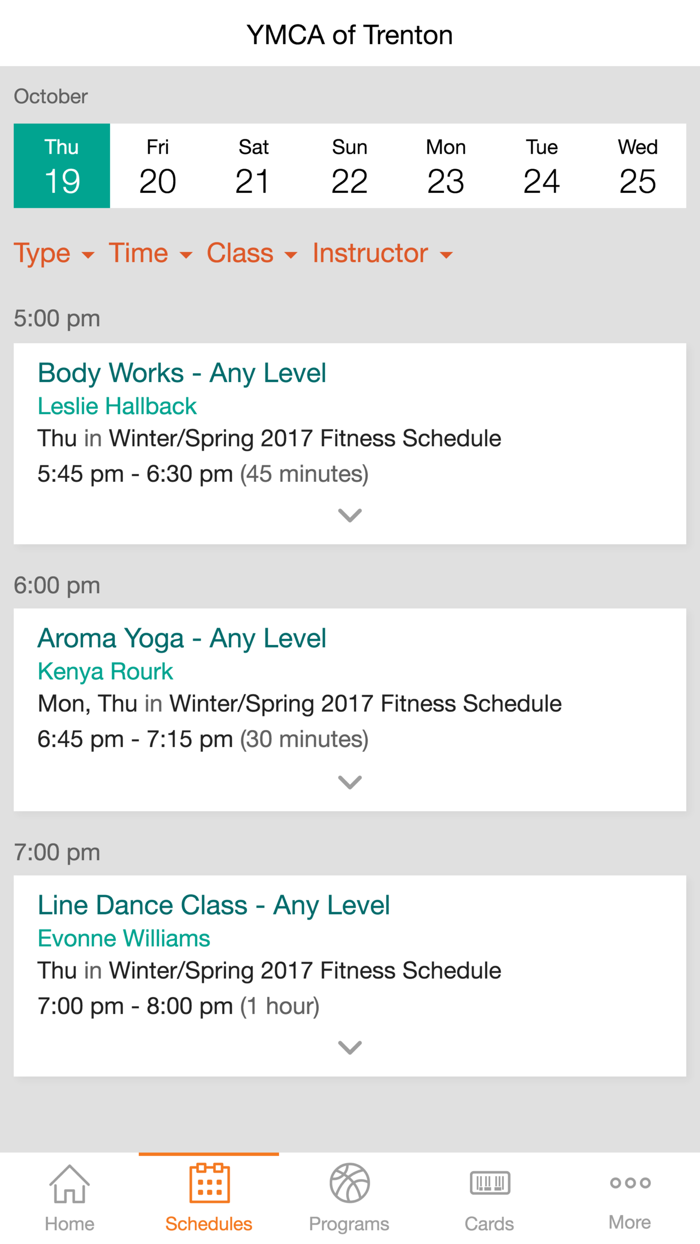The image size is (700, 1244).
Task: Select the Programs basketball icon
Action: 349,1188
